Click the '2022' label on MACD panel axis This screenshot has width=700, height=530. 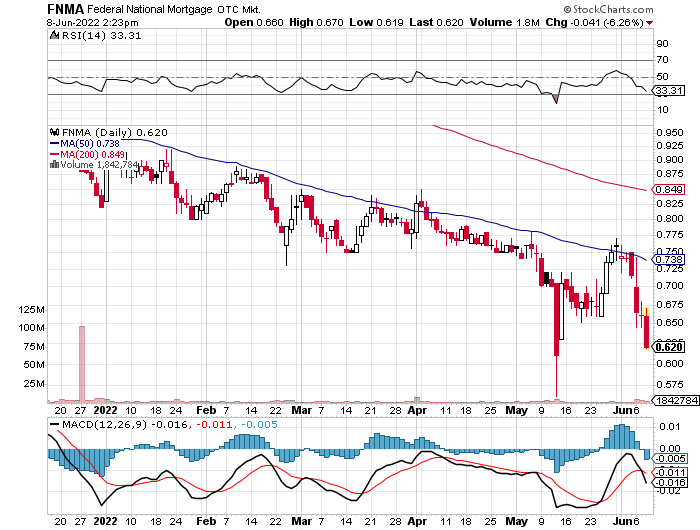coord(106,521)
